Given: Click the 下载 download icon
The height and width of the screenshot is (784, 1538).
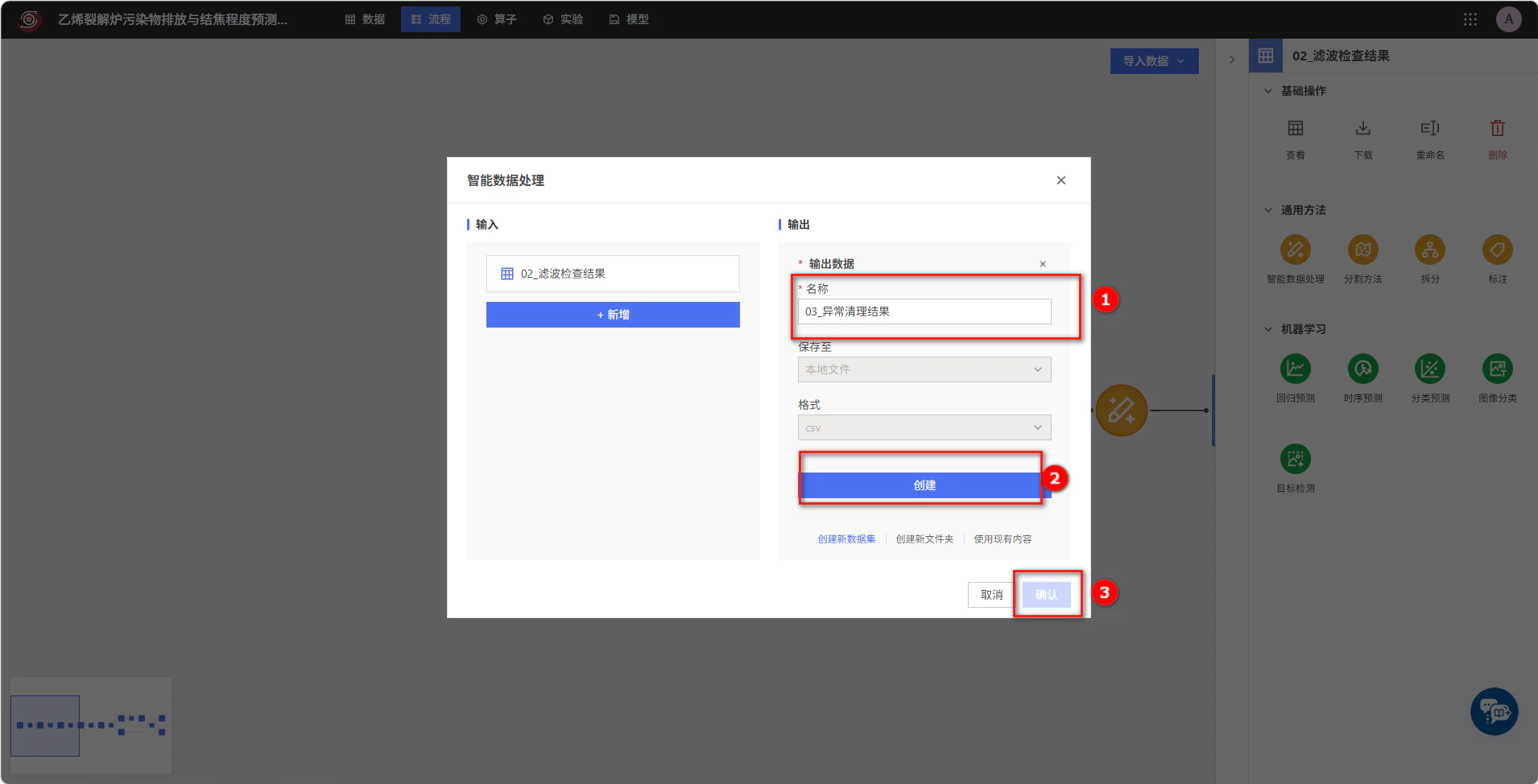Looking at the screenshot, I should [1362, 129].
